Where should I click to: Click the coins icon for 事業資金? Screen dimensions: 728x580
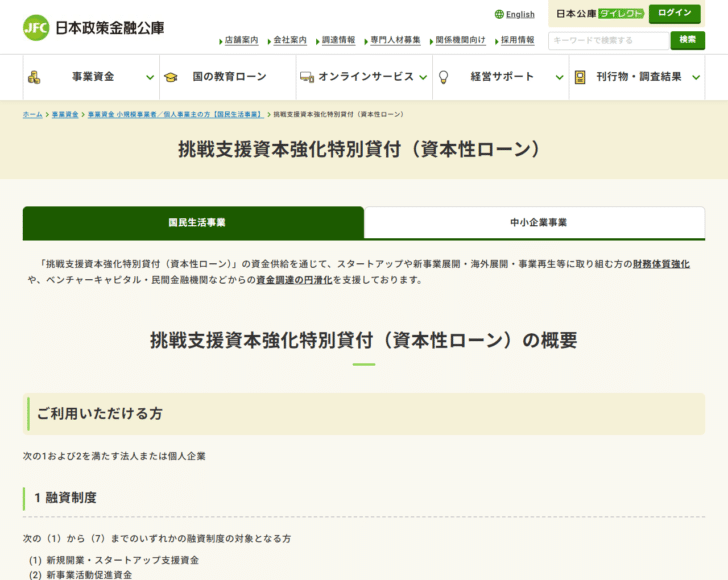click(34, 77)
